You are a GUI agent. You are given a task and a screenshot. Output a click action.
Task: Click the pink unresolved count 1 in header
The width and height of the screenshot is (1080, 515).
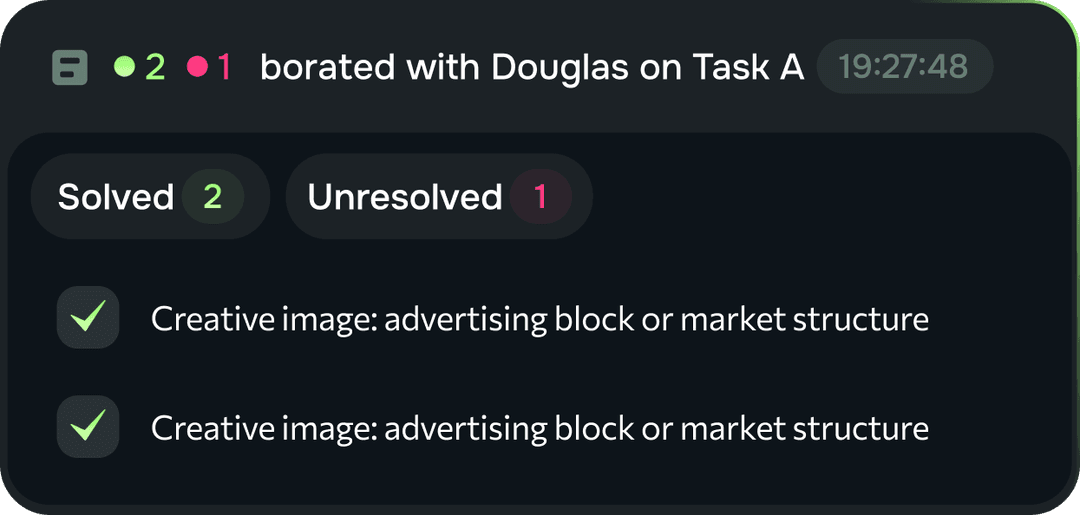[x=224, y=67]
